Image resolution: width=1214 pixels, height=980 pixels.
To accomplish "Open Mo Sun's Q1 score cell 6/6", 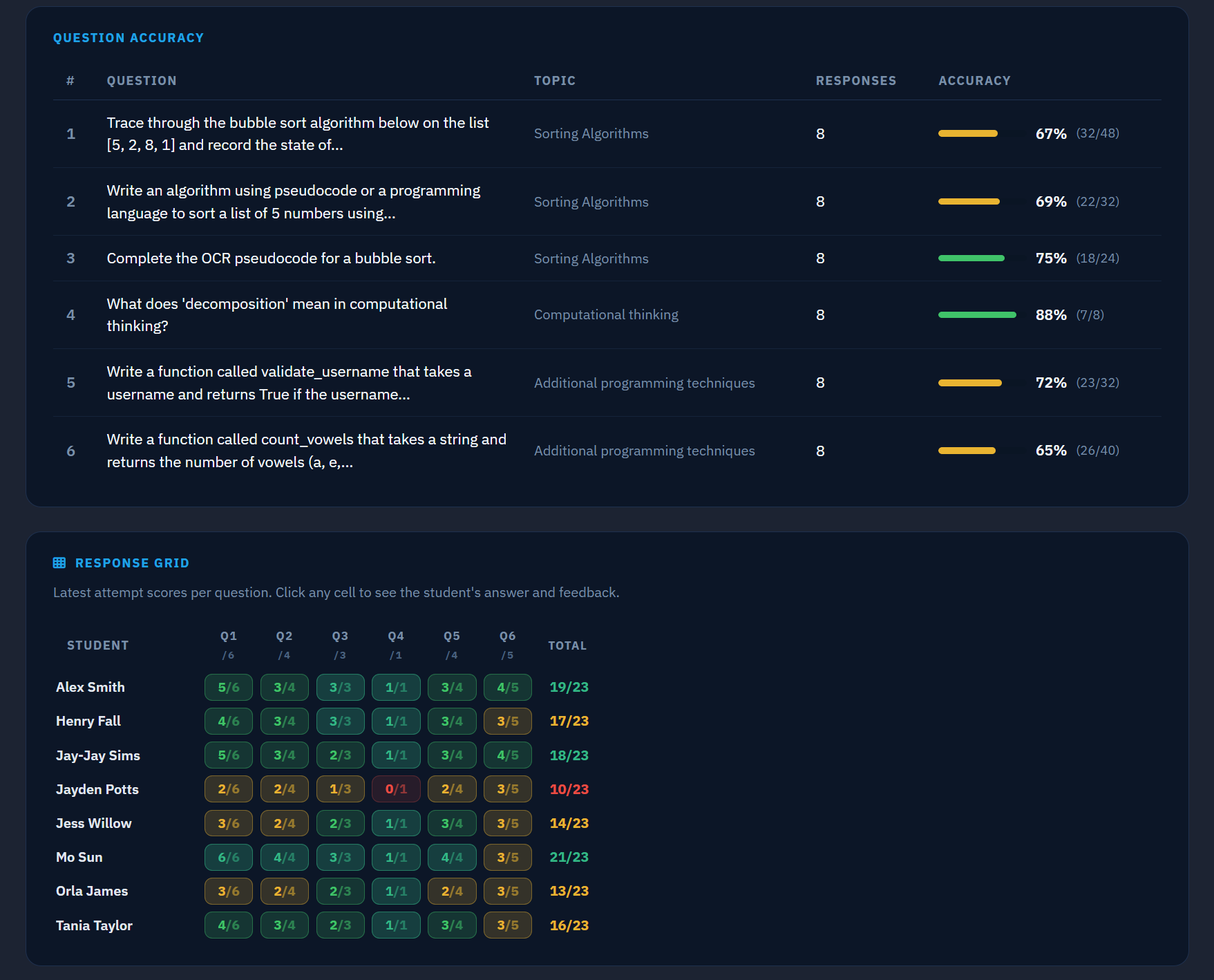I will 228,857.
